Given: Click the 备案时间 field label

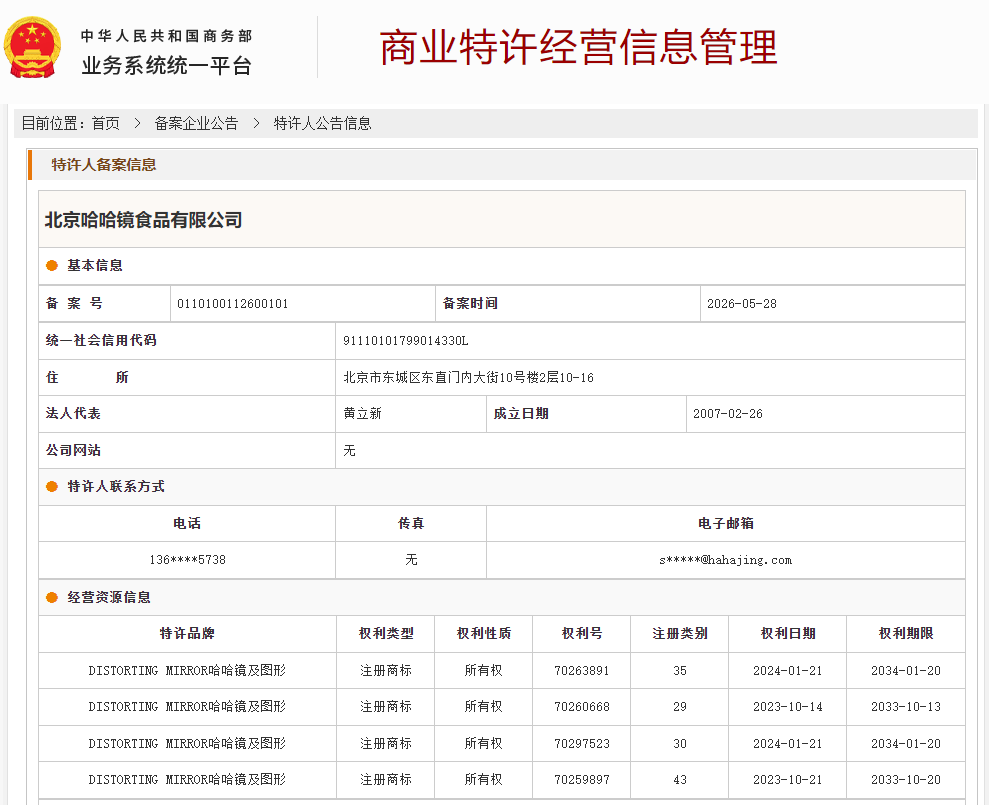Looking at the screenshot, I should (471, 303).
